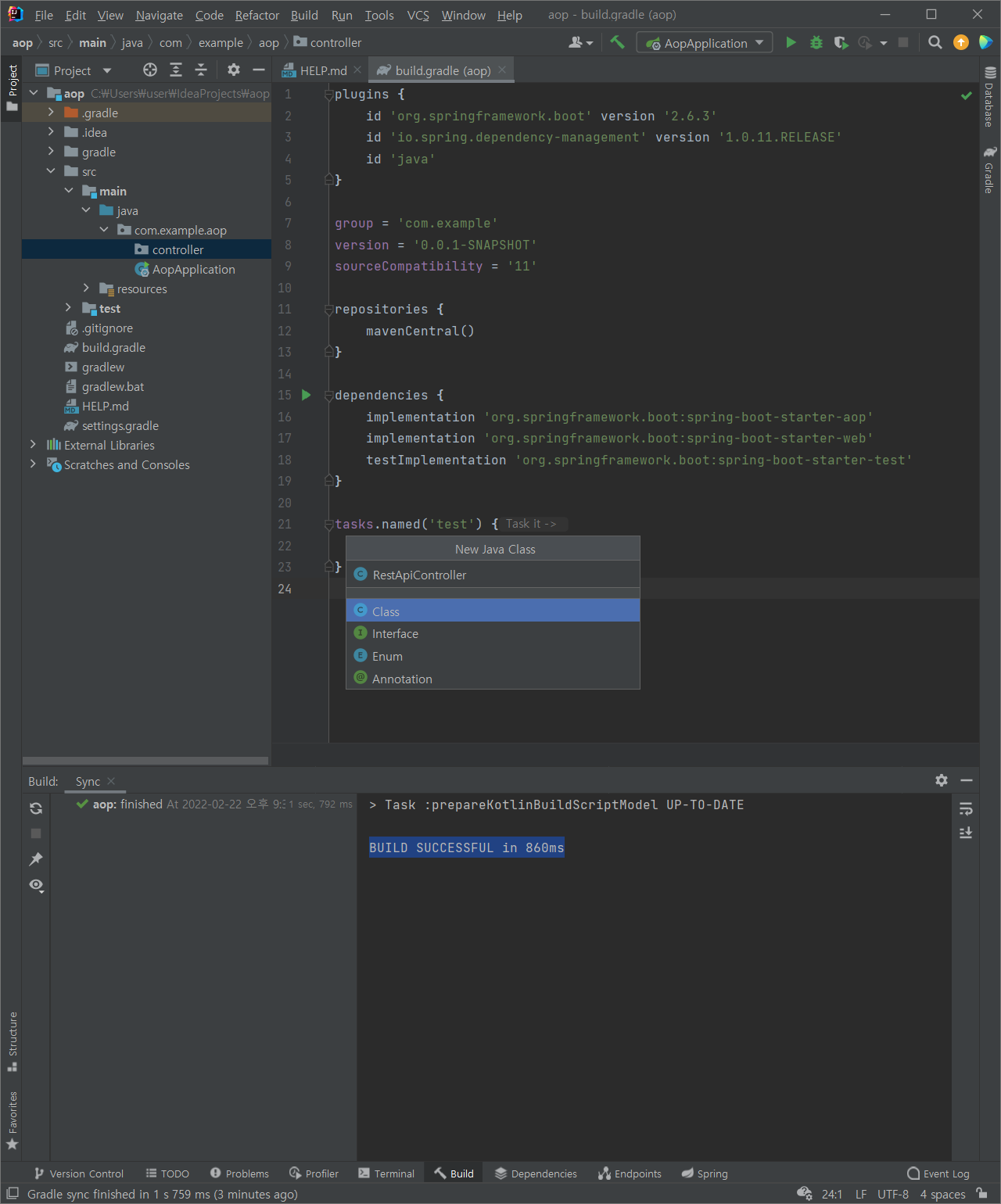Open Favorites tool window on left strip
Image resolution: width=1001 pixels, height=1204 pixels.
pos(13,1120)
